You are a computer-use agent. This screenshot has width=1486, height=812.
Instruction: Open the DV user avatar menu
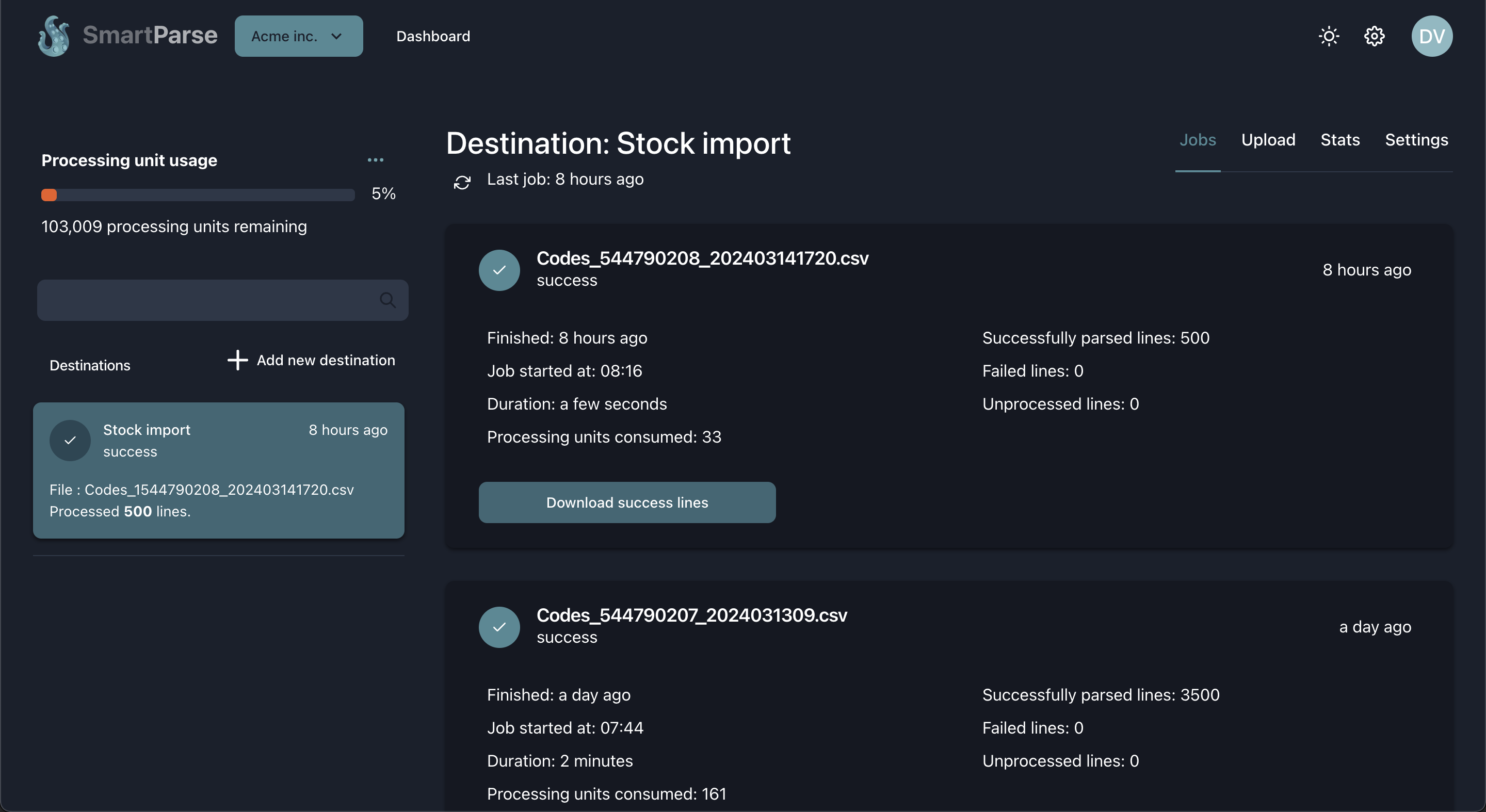click(x=1431, y=36)
